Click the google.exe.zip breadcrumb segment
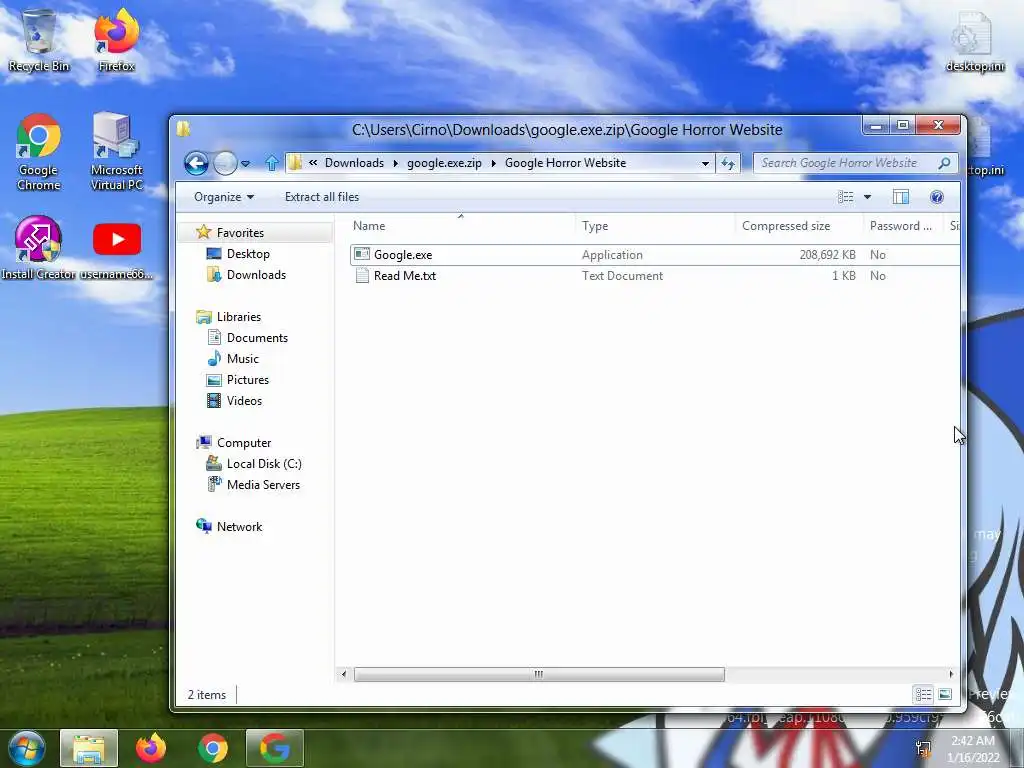Image resolution: width=1024 pixels, height=768 pixels. coord(444,163)
